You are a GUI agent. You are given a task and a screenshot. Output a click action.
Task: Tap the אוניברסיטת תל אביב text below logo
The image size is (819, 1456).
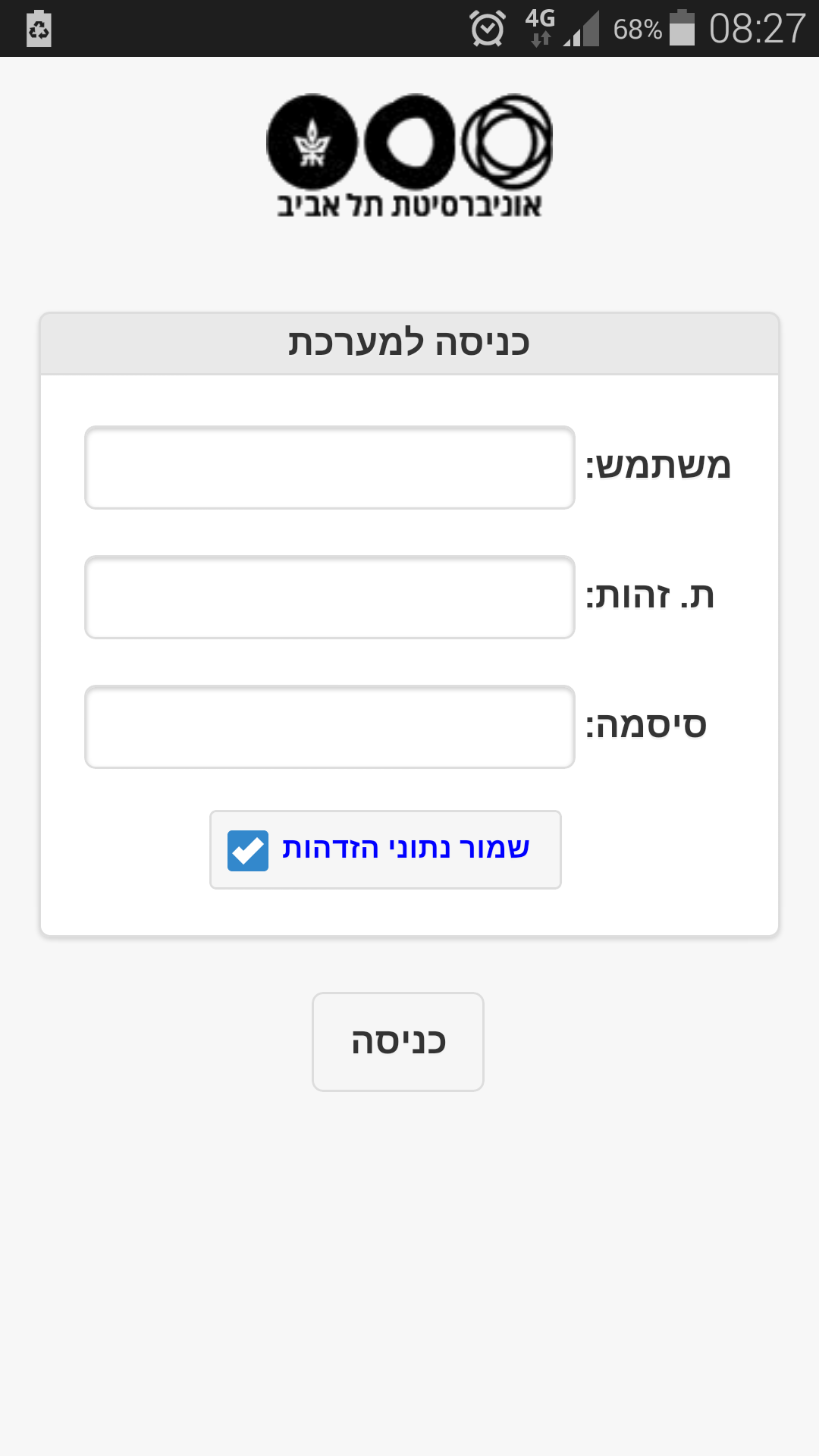pos(409,206)
